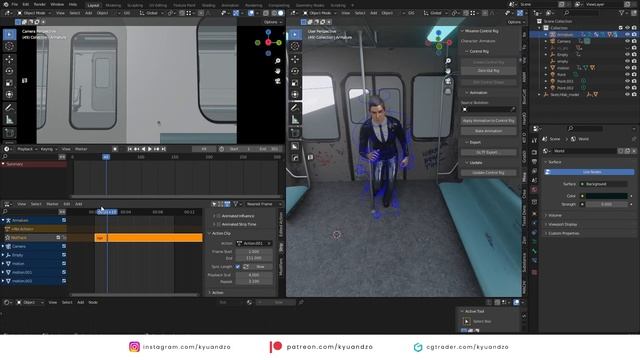Toggle Collection visibility eye in outliner

point(627,28)
